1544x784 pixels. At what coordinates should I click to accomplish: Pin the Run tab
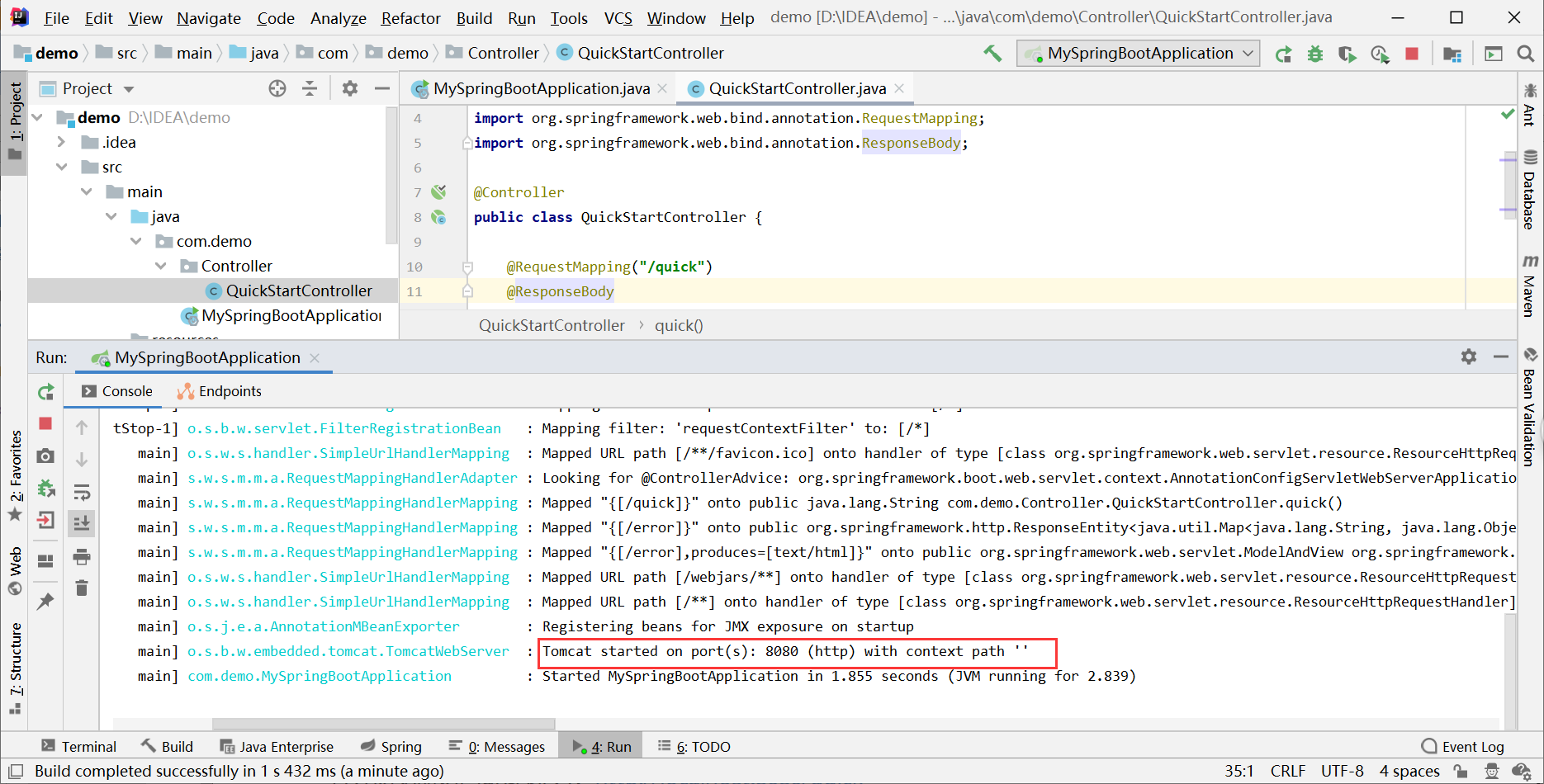pos(45,602)
